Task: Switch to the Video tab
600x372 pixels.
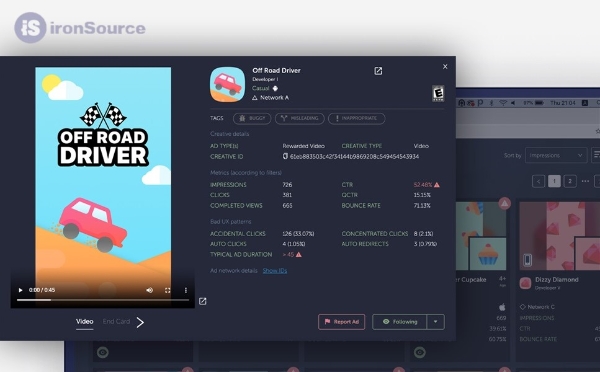Action: click(x=85, y=321)
